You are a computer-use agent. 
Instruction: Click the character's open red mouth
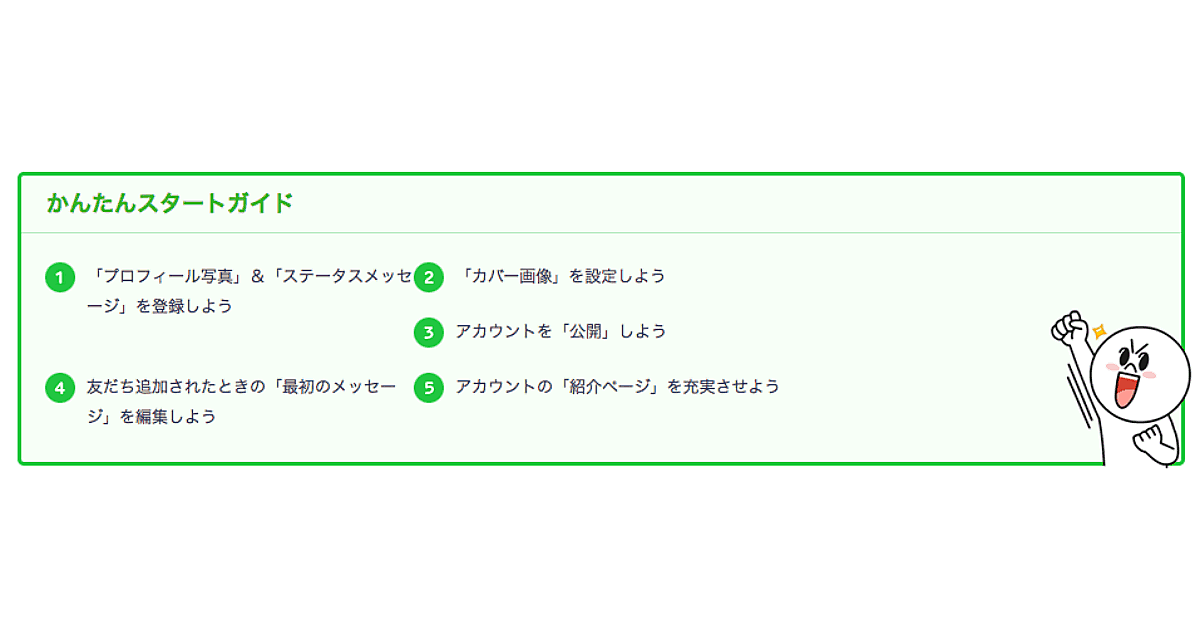coord(1127,388)
